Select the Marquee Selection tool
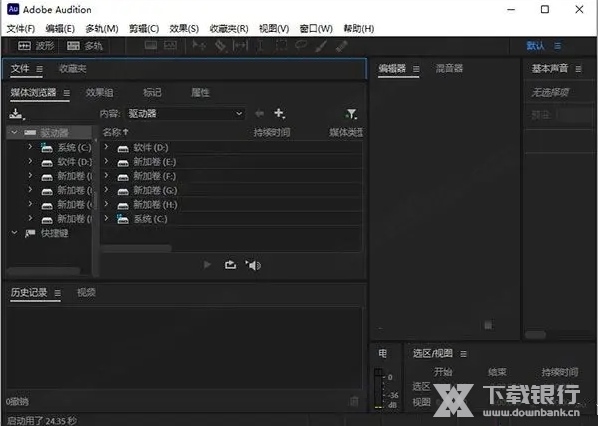 pos(281,46)
